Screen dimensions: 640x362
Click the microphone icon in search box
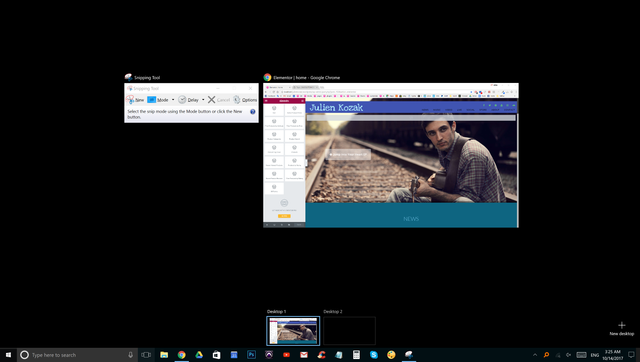pos(130,355)
